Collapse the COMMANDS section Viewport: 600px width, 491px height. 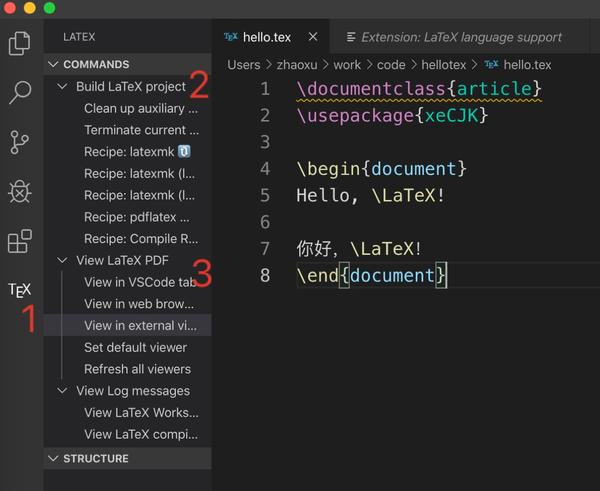click(54, 65)
